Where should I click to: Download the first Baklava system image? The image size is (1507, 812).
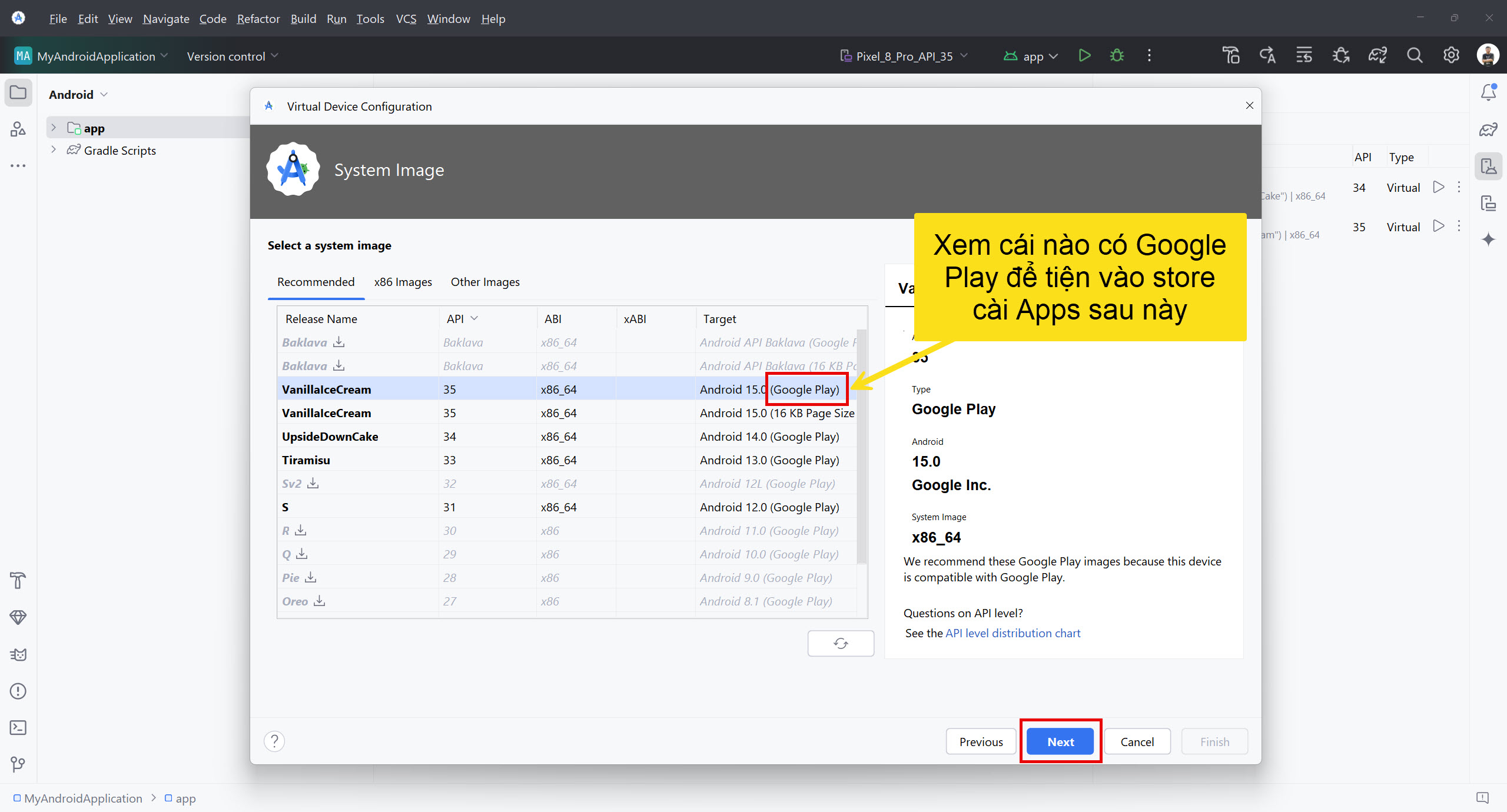(339, 342)
